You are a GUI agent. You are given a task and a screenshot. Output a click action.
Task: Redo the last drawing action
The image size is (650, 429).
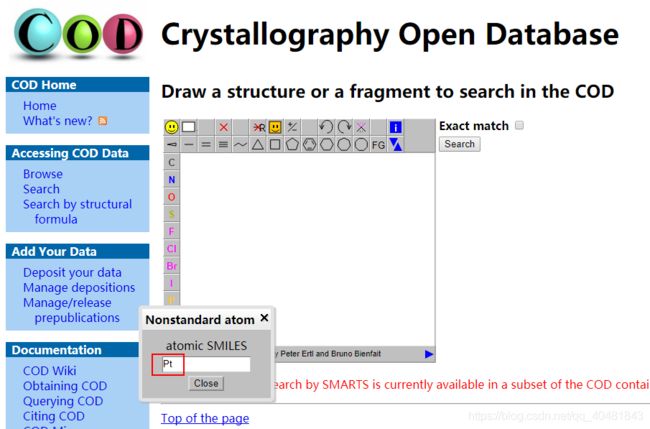pos(344,127)
